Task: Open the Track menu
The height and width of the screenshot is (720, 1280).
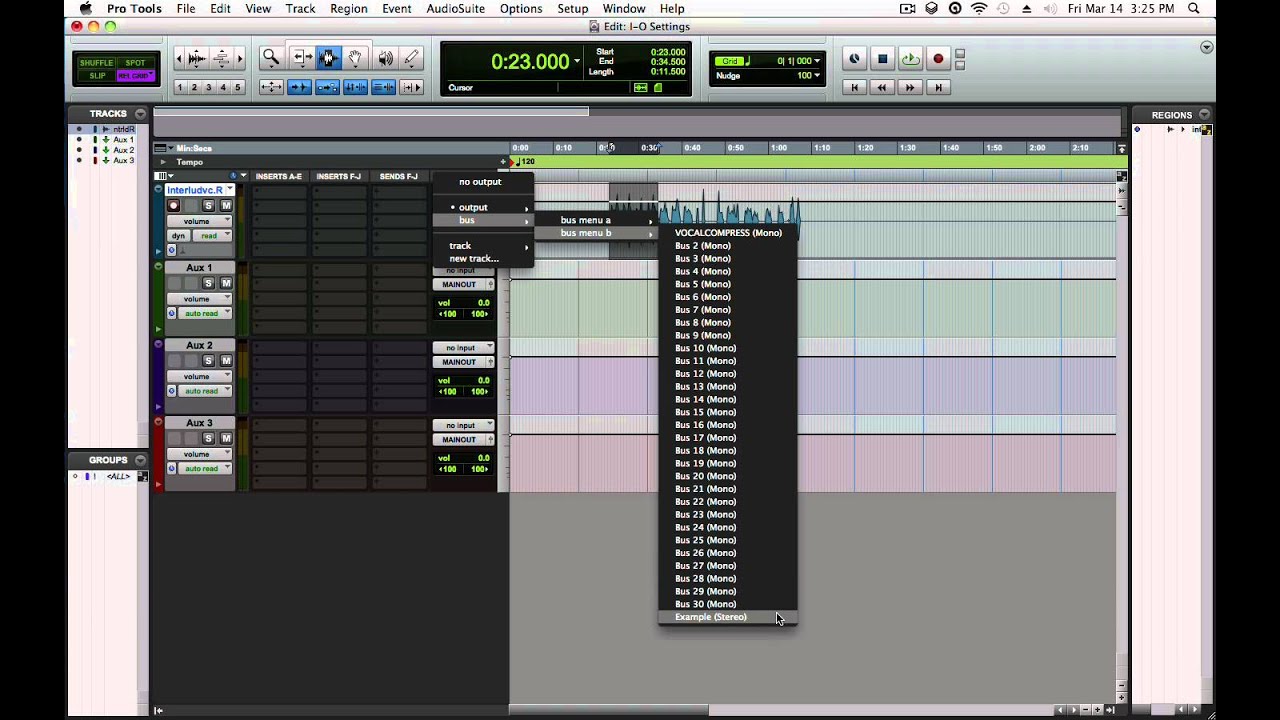Action: [300, 9]
